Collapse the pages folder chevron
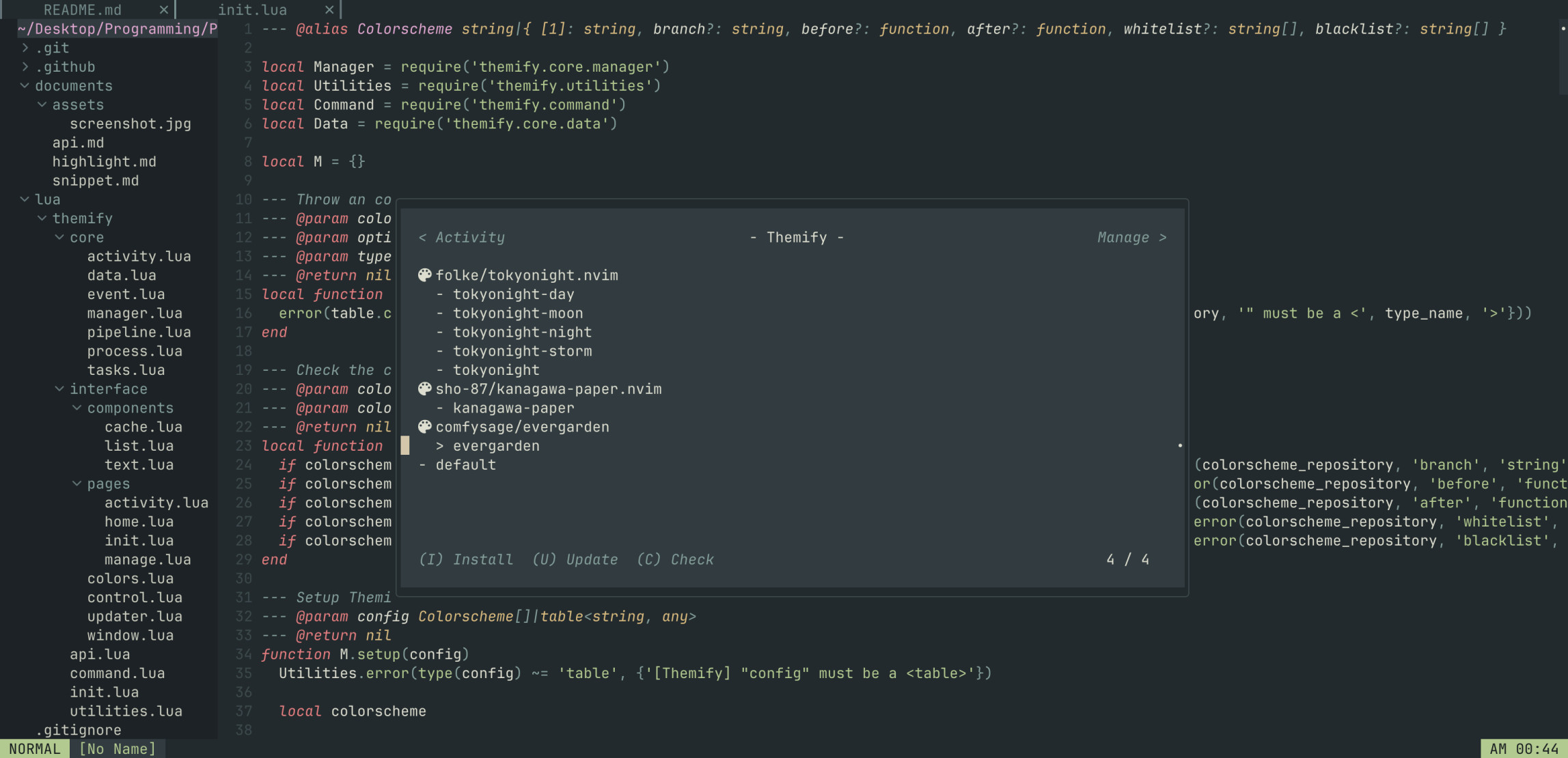This screenshot has height=758, width=1568. tap(77, 483)
